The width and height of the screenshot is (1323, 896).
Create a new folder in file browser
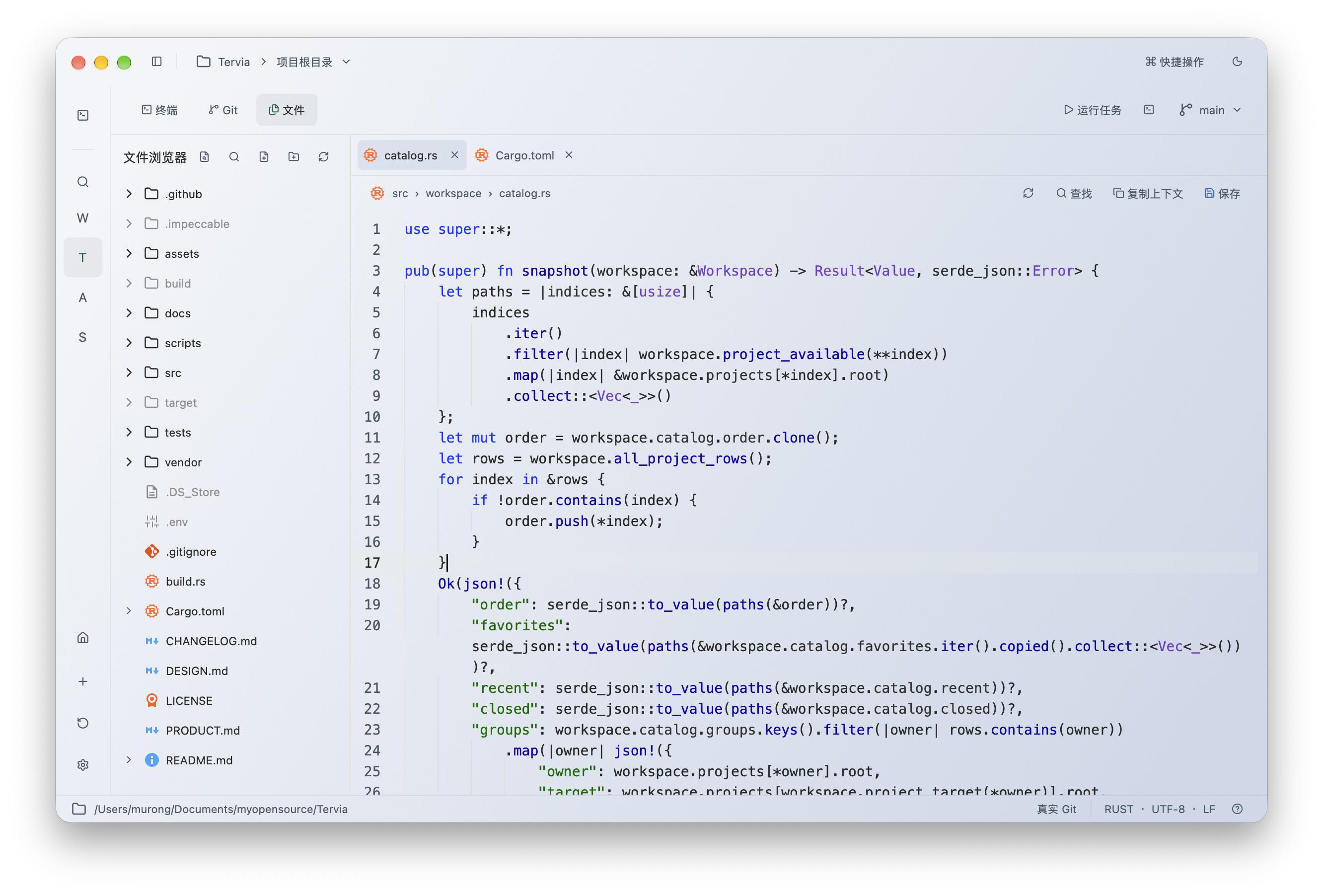294,156
